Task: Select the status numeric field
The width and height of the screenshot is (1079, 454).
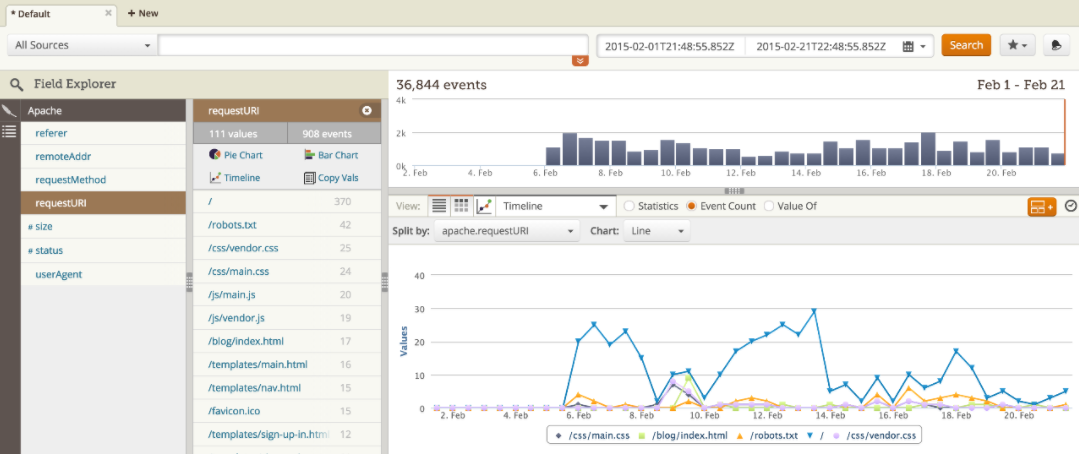Action: click(103, 251)
